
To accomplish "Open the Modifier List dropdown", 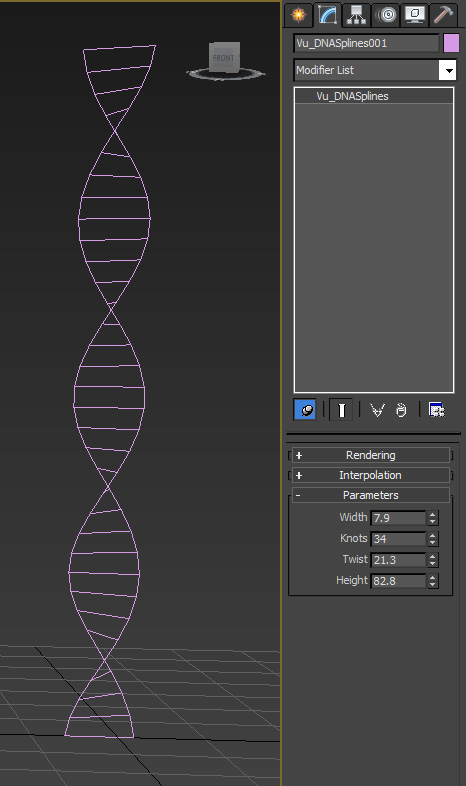I will pyautogui.click(x=375, y=70).
